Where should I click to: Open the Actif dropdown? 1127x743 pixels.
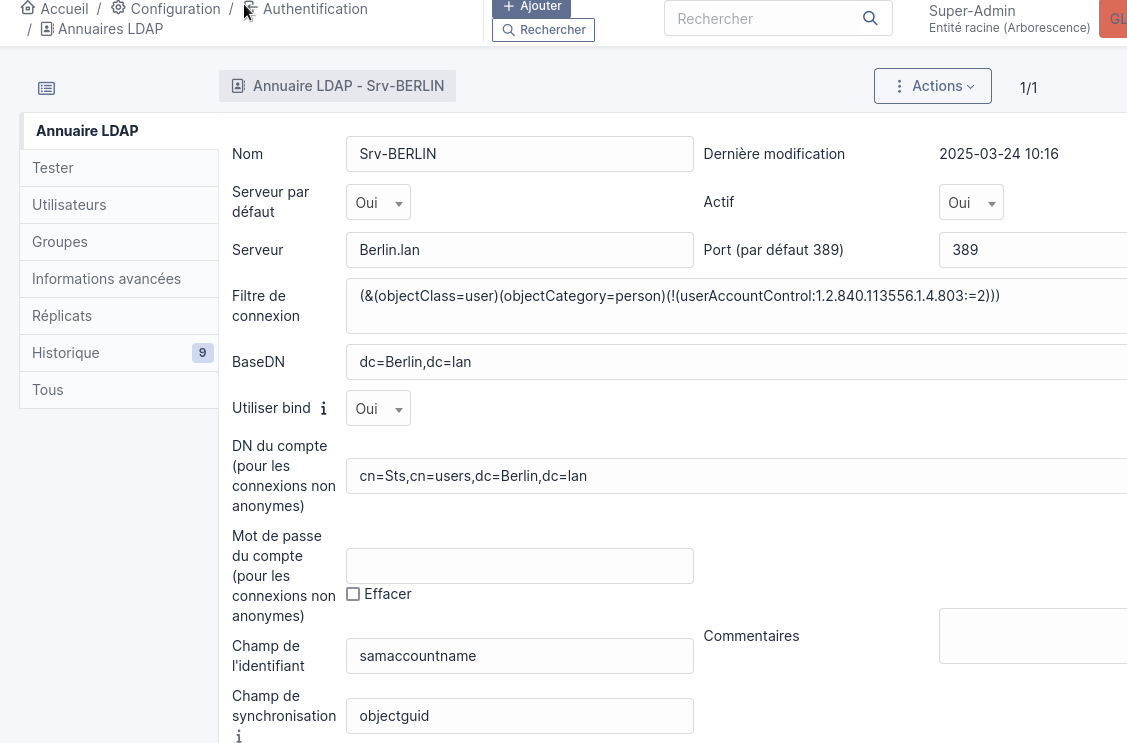click(970, 202)
